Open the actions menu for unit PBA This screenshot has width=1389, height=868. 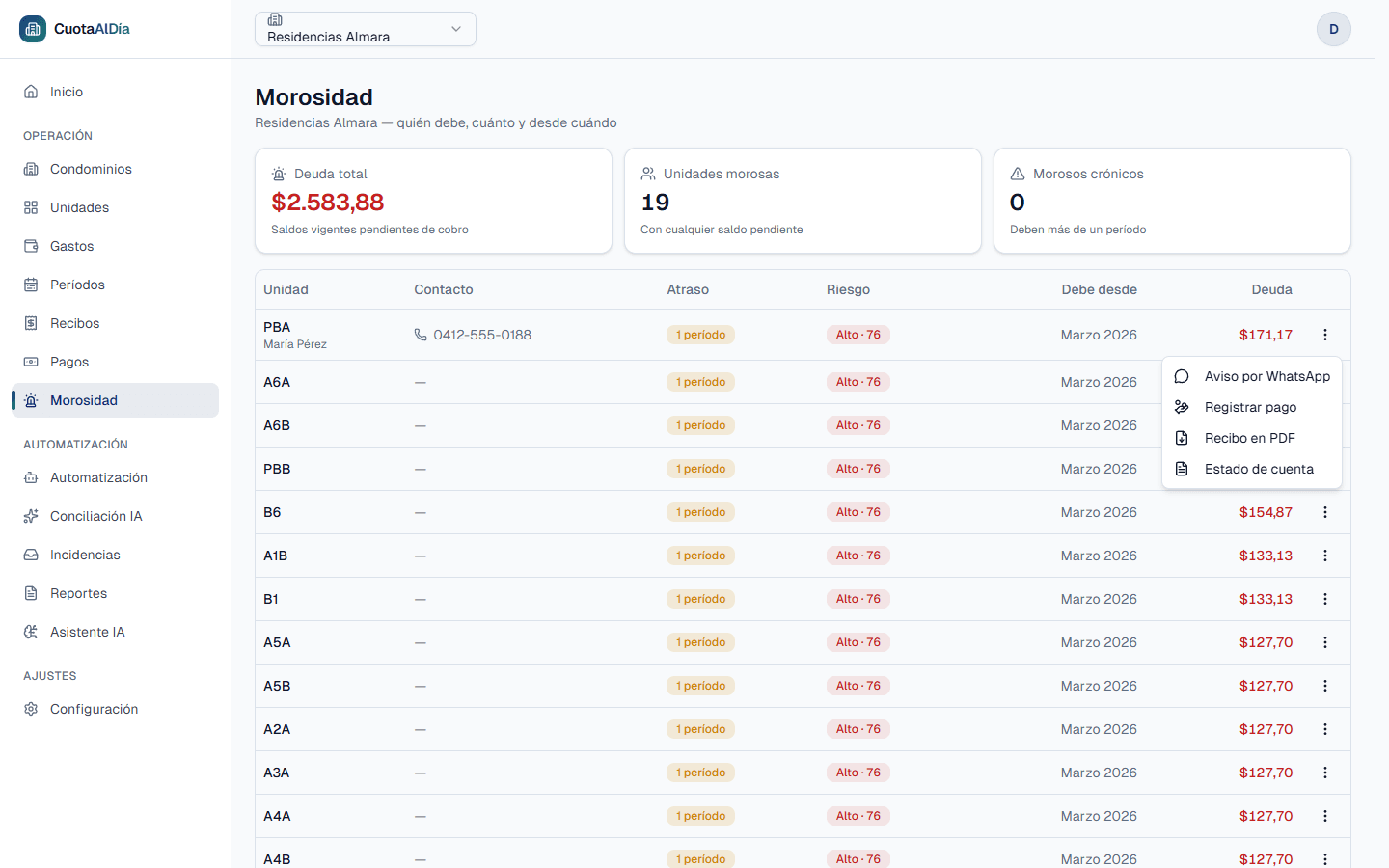pos(1325,335)
